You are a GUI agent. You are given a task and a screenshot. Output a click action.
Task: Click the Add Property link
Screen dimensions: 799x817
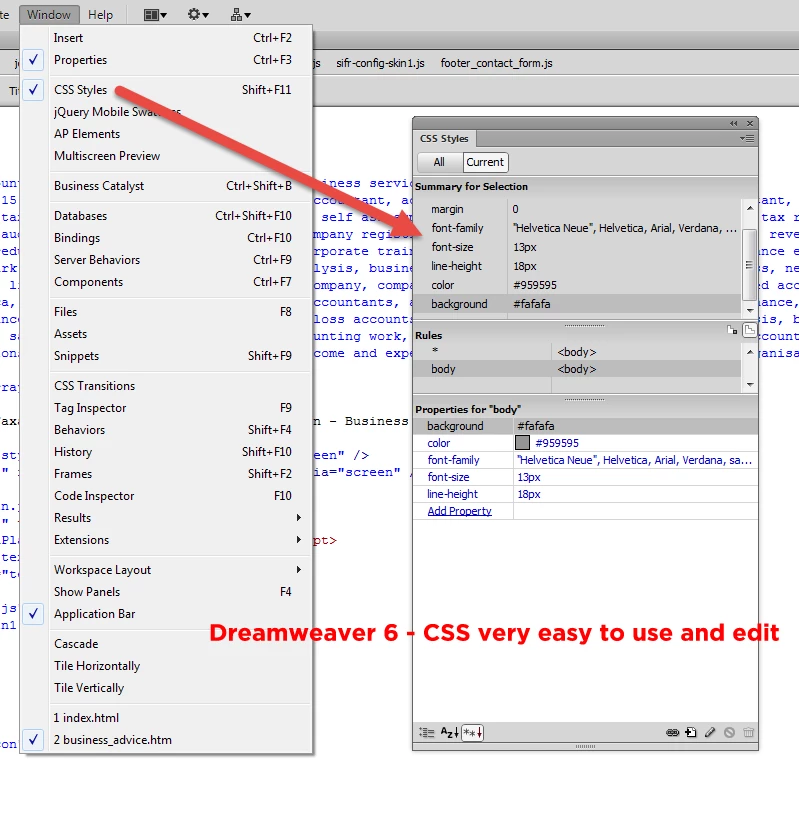coord(459,511)
